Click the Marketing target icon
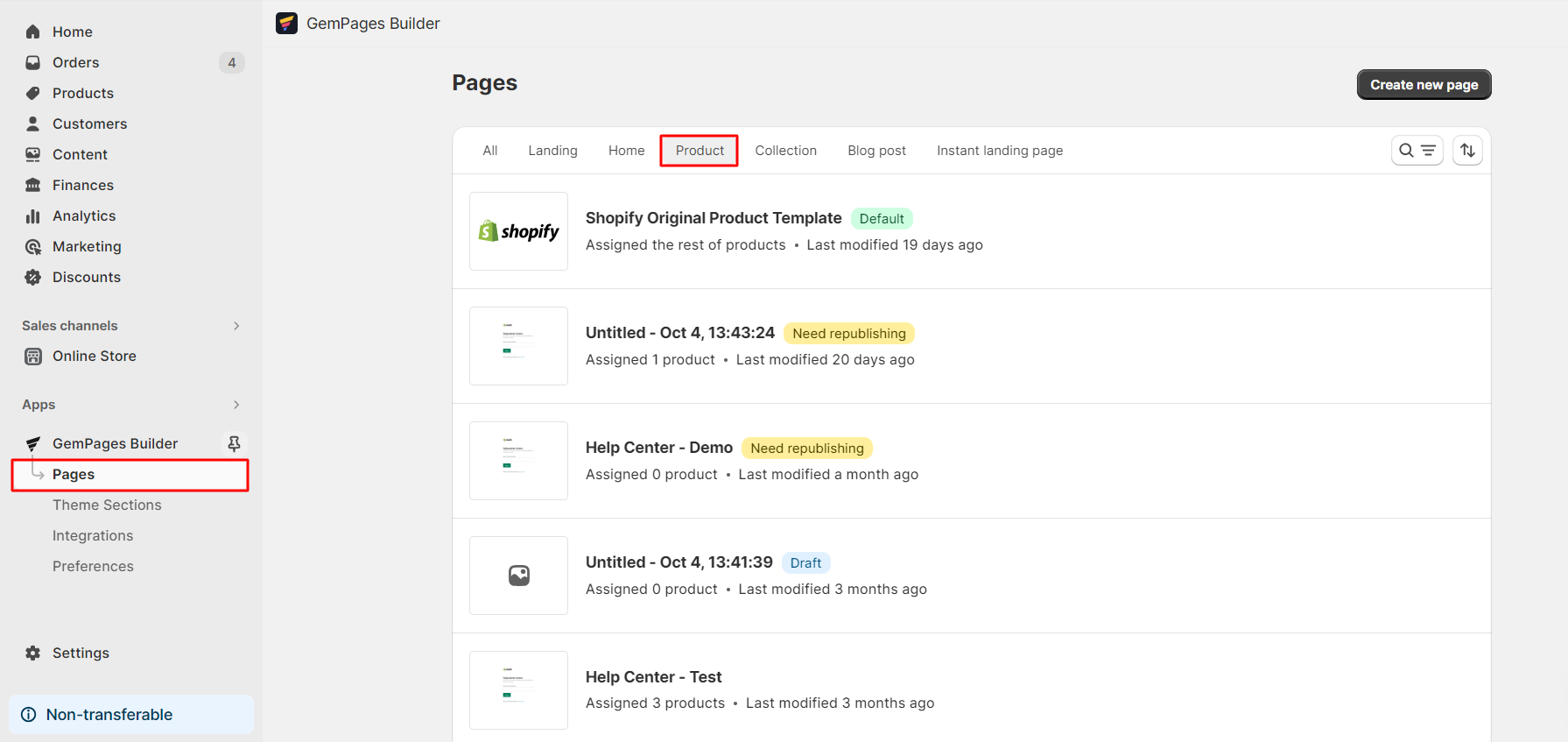This screenshot has width=1568, height=742. 33,246
